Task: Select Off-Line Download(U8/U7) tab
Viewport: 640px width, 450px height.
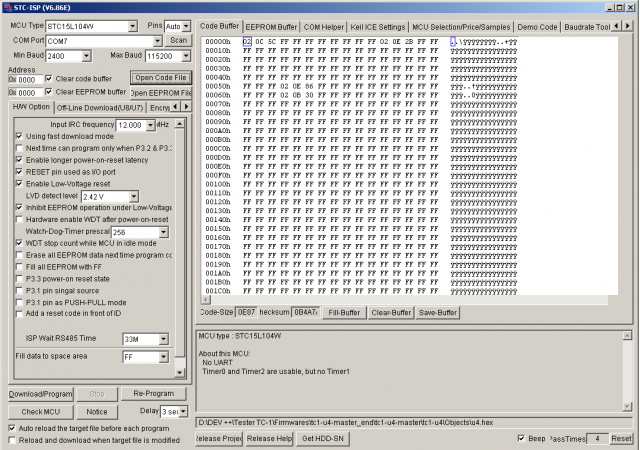Action: click(100, 108)
